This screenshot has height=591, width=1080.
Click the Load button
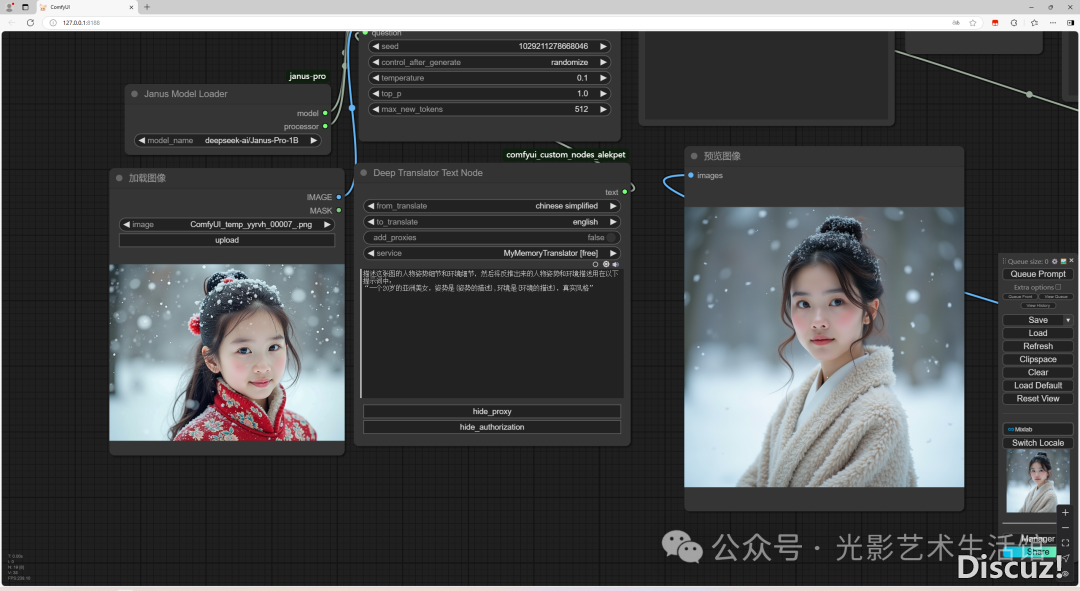(1037, 333)
